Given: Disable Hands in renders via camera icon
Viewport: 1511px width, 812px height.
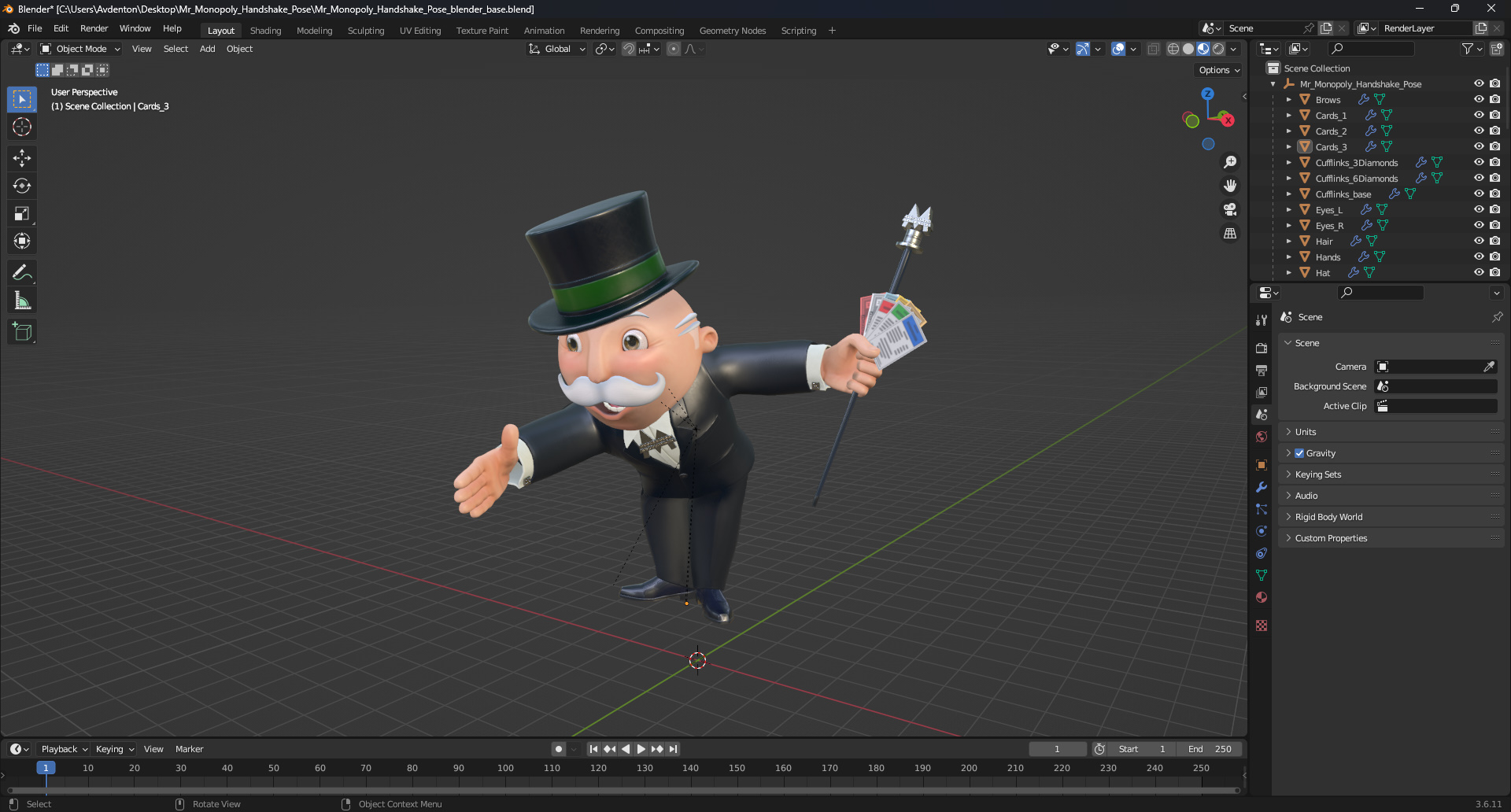Looking at the screenshot, I should coord(1494,257).
